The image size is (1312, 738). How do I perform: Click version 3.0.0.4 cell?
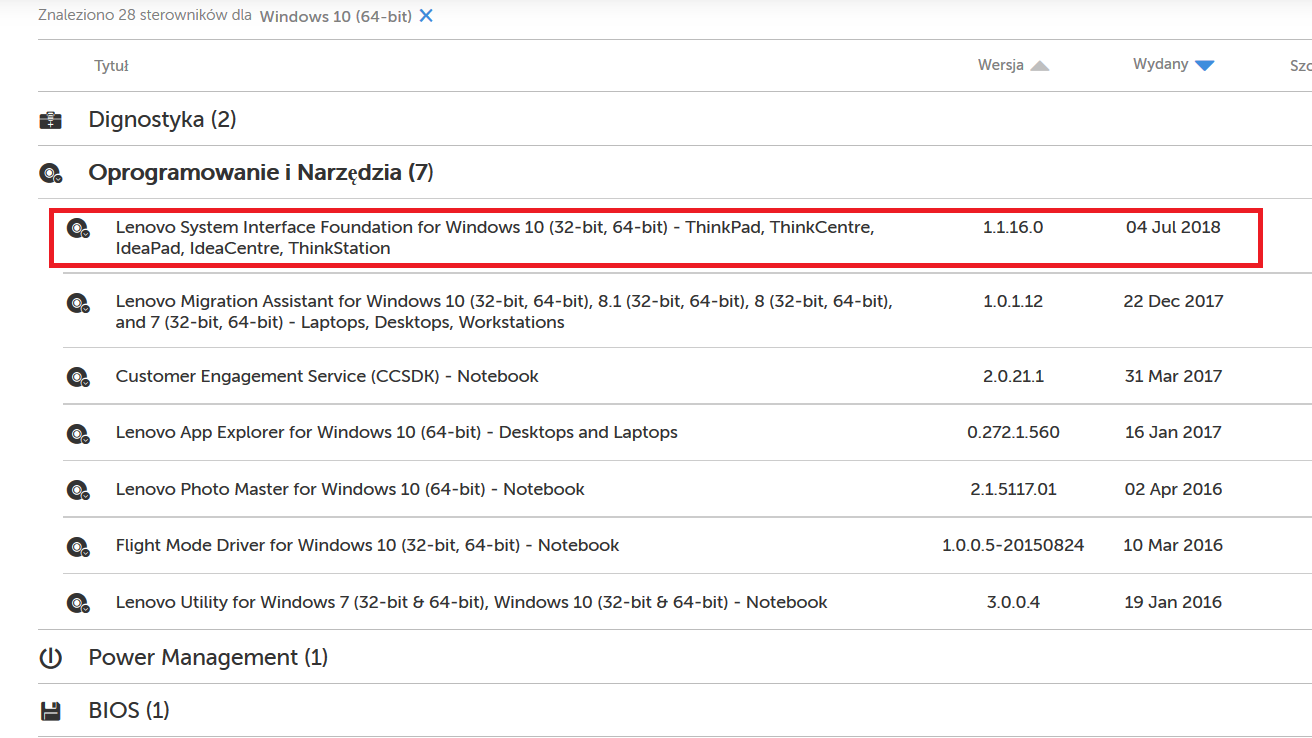click(x=1013, y=602)
